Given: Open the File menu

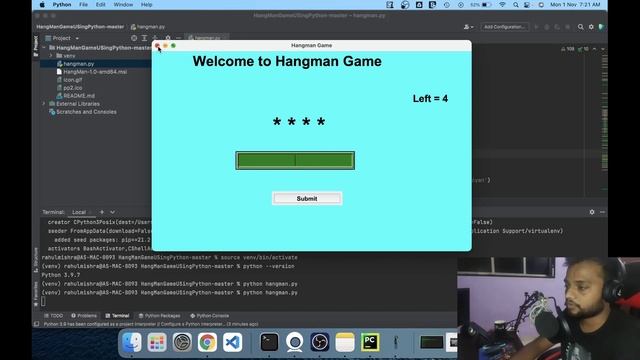Looking at the screenshot, I should (x=83, y=4).
